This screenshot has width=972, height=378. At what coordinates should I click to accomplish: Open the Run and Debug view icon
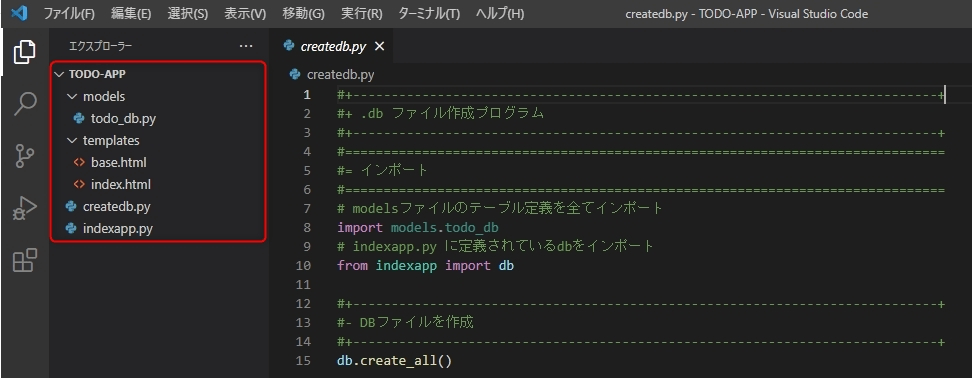tap(25, 209)
